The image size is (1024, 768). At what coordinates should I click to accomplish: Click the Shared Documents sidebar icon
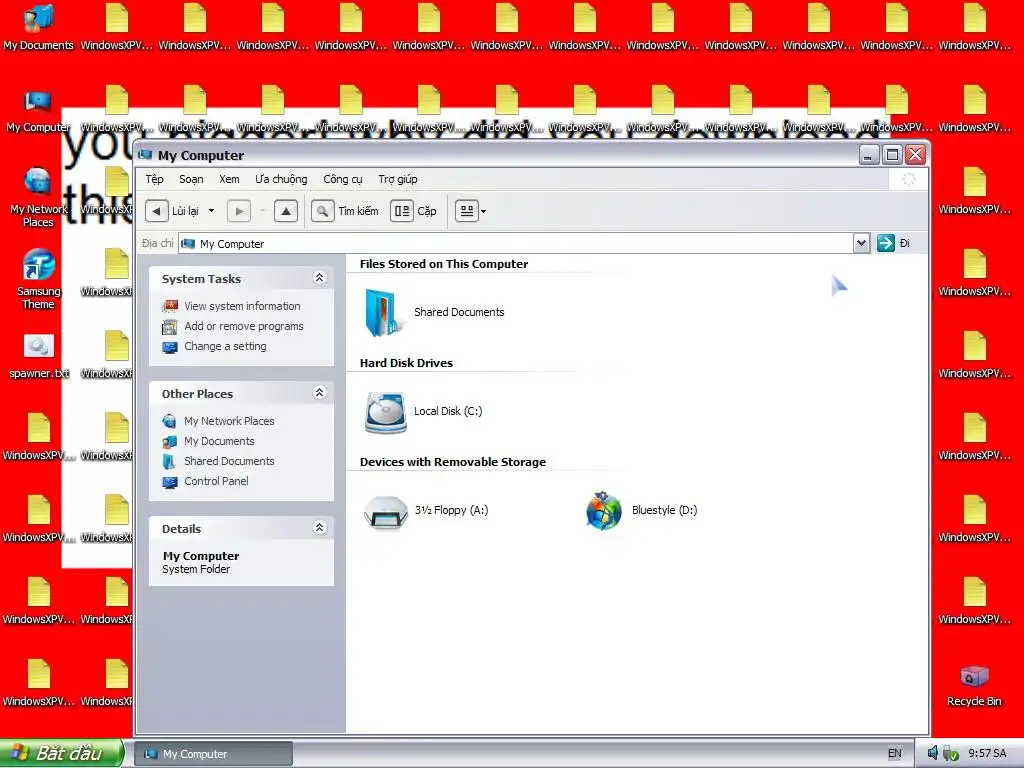170,462
